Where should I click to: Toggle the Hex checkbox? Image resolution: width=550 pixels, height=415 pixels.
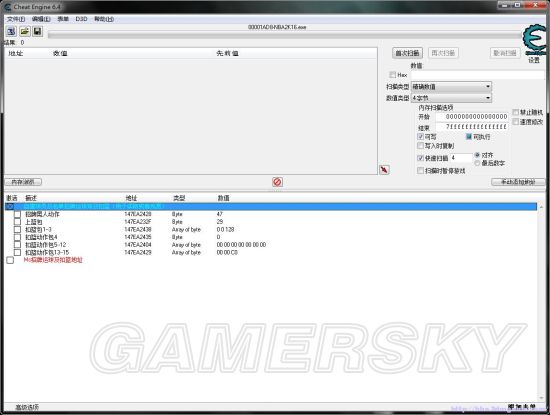(393, 75)
